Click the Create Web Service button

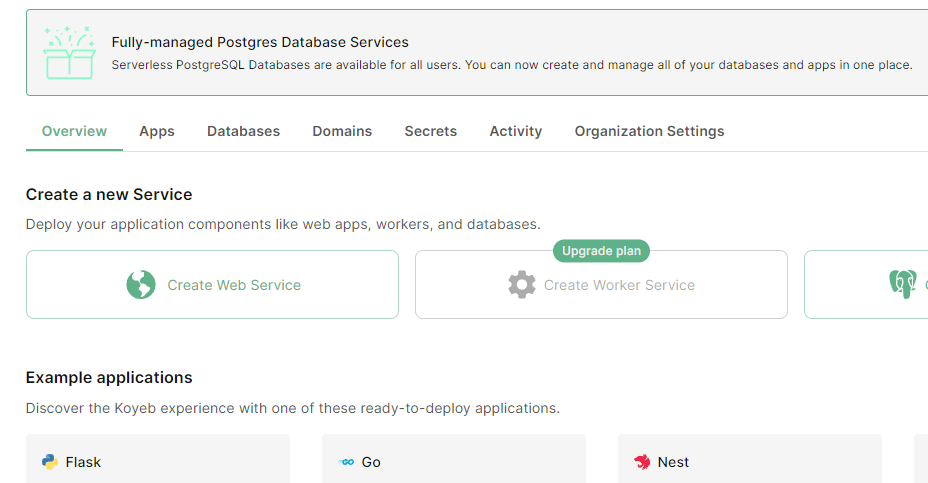tap(234, 285)
